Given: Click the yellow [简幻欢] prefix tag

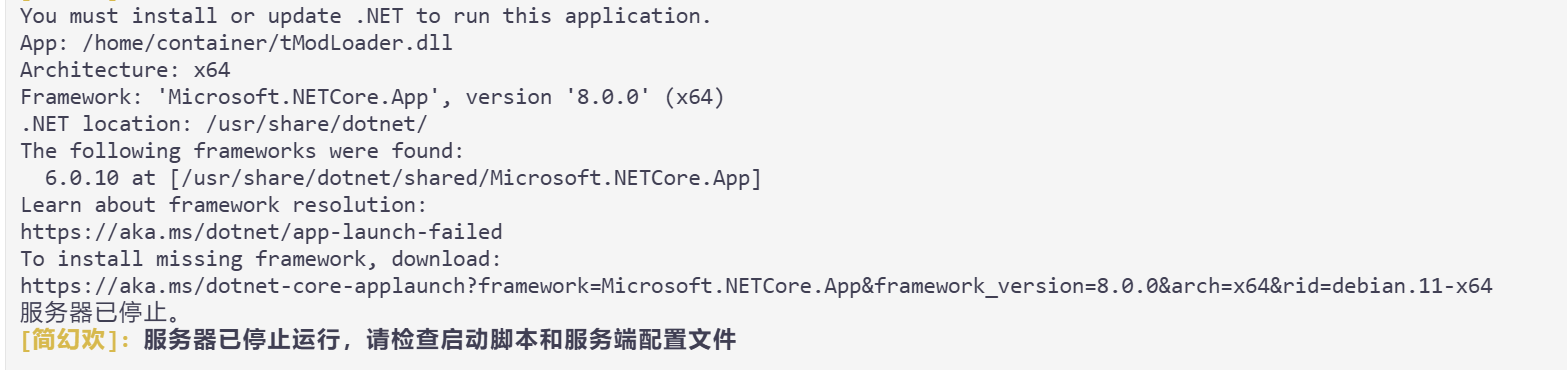Looking at the screenshot, I should pos(76,340).
